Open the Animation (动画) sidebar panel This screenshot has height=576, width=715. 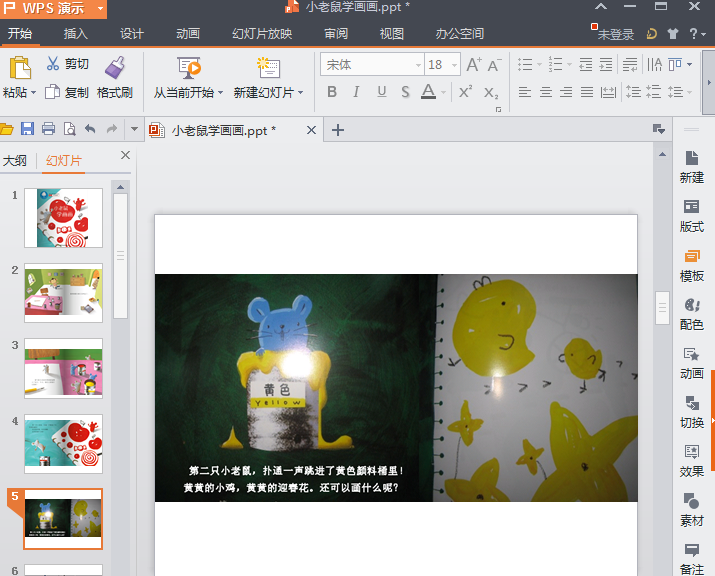692,363
